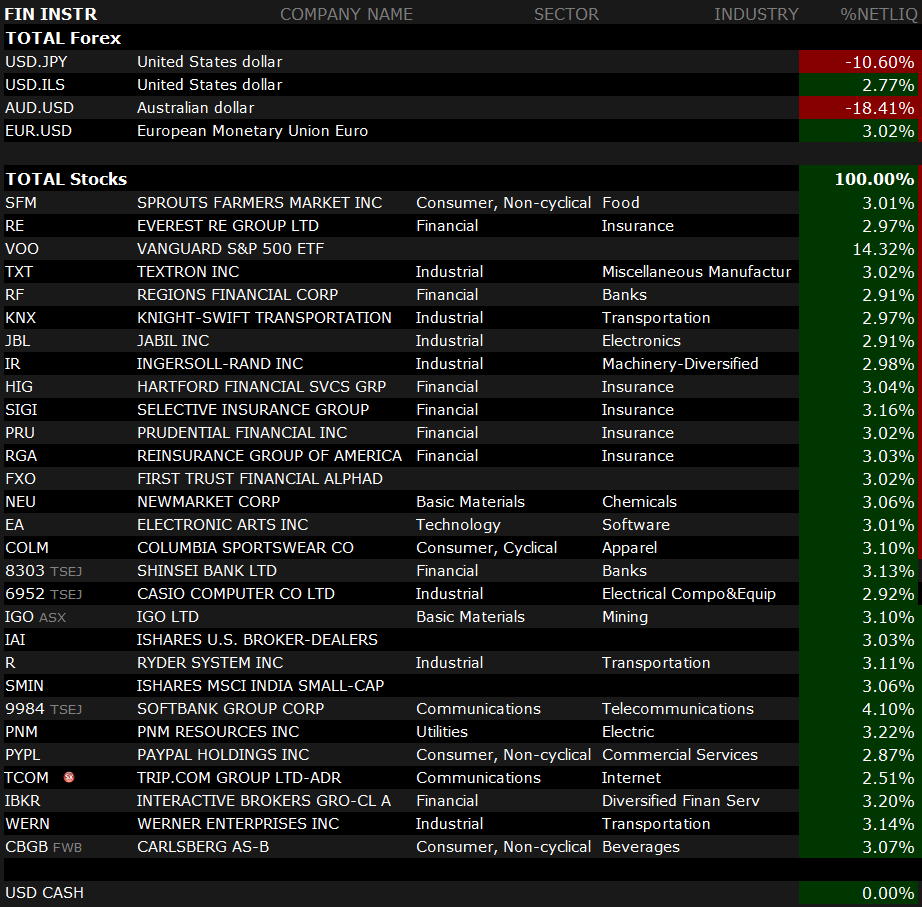Select HARTFORD FINANCIAL SVCS GRP

click(262, 386)
